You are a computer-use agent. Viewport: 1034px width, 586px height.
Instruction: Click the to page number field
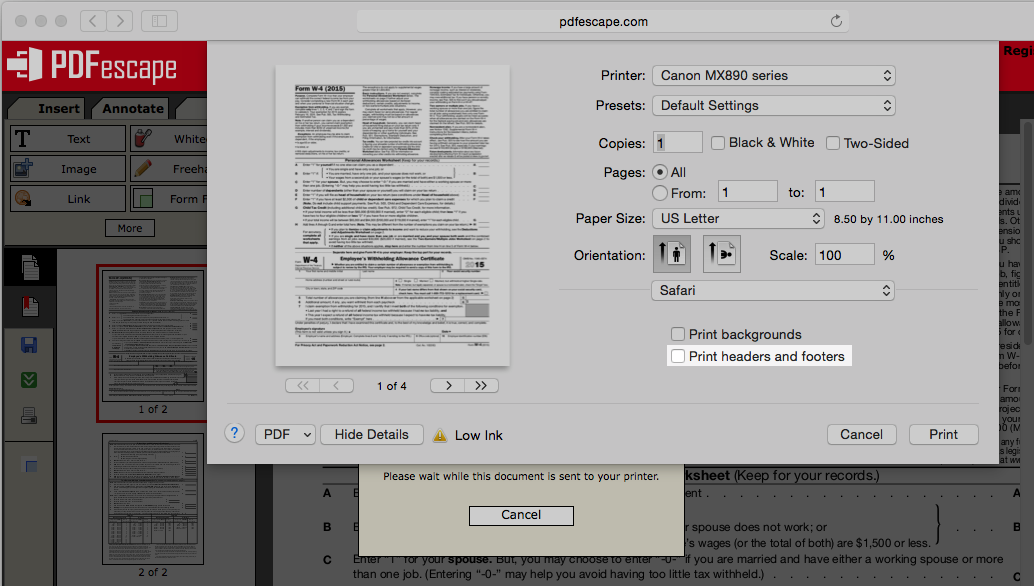point(845,192)
